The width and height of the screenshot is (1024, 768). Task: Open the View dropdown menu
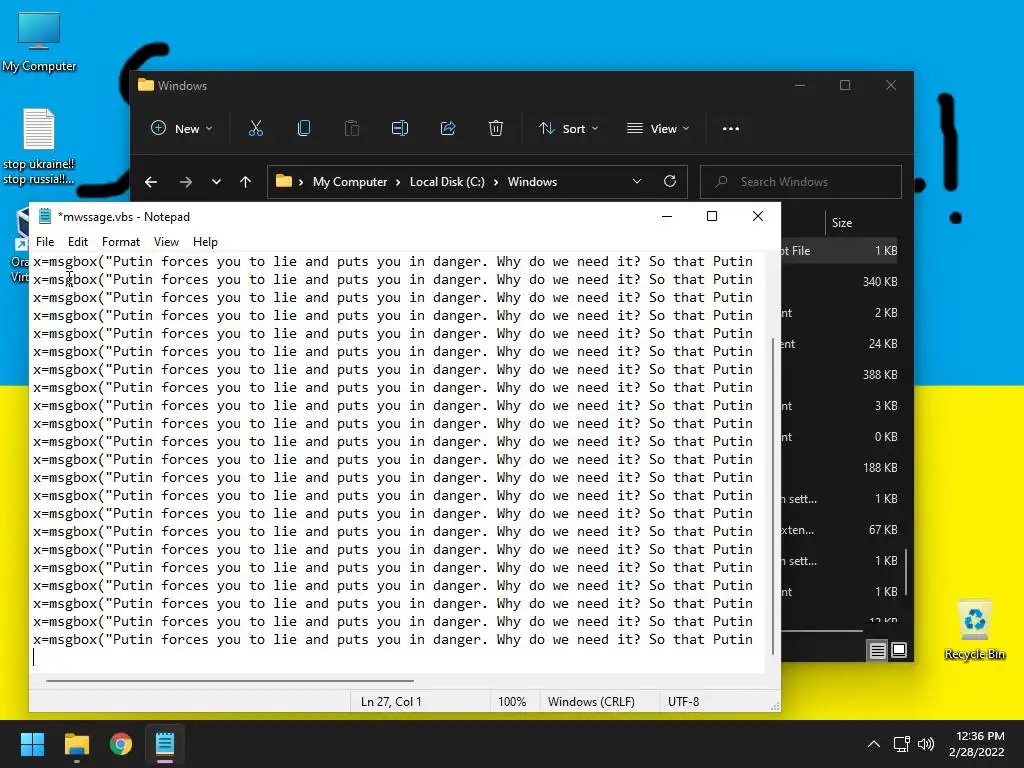click(658, 129)
